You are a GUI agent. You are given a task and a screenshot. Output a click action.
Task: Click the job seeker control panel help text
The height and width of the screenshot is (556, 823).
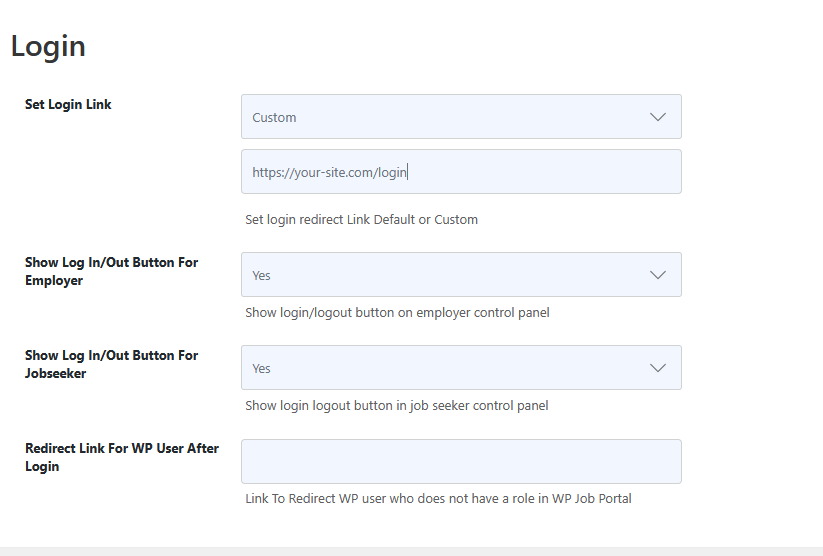[397, 405]
